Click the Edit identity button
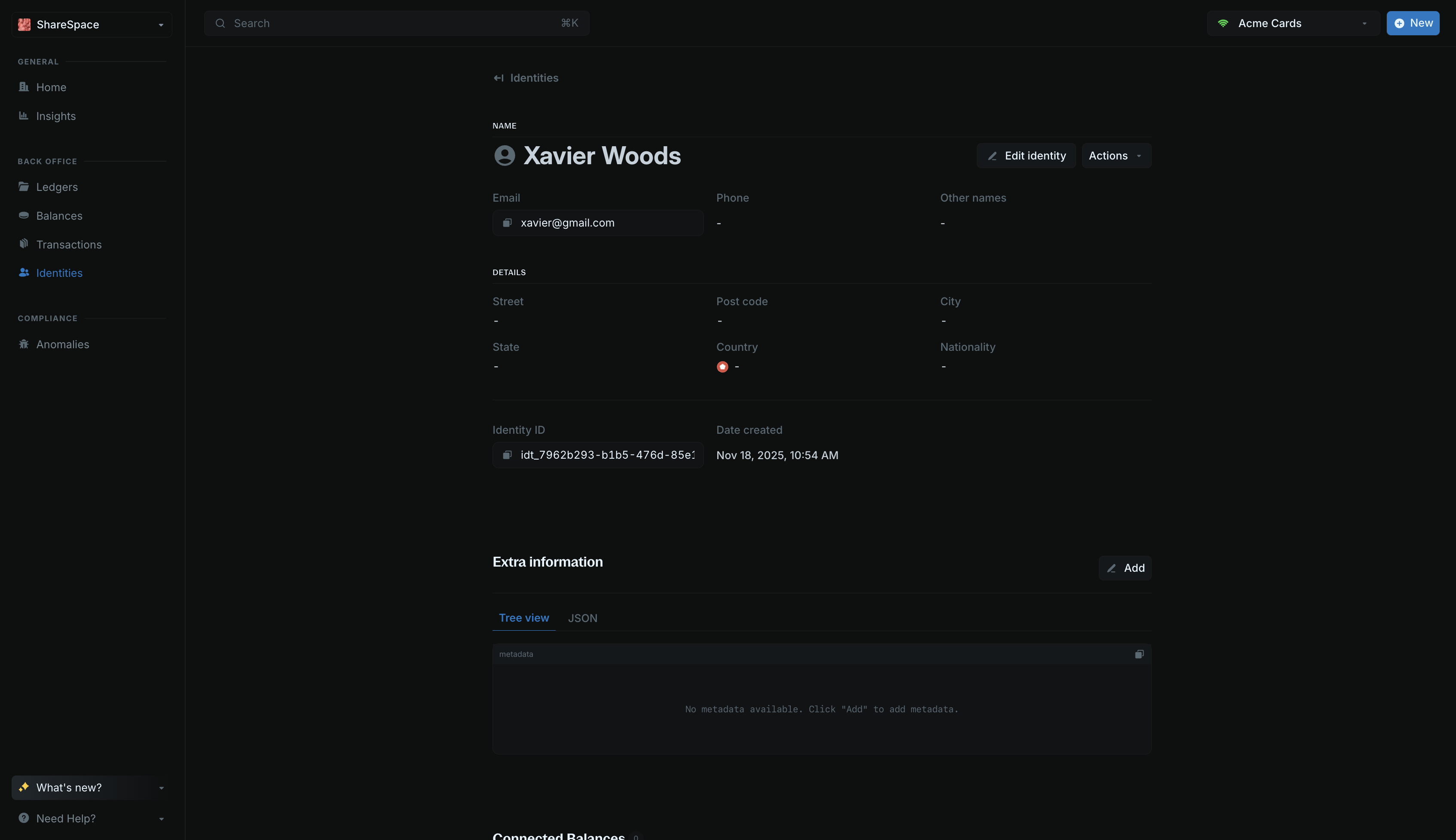 [x=1026, y=156]
